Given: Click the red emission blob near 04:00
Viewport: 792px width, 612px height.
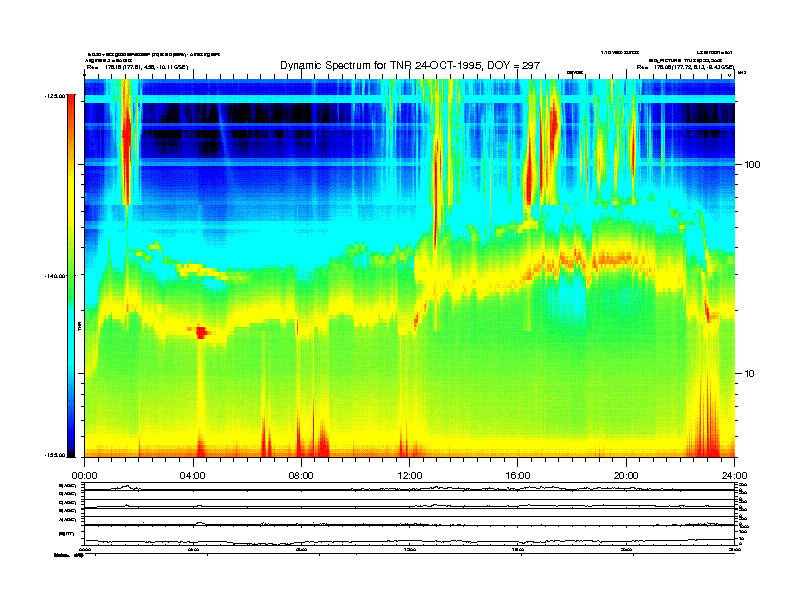Looking at the screenshot, I should coord(201,332).
